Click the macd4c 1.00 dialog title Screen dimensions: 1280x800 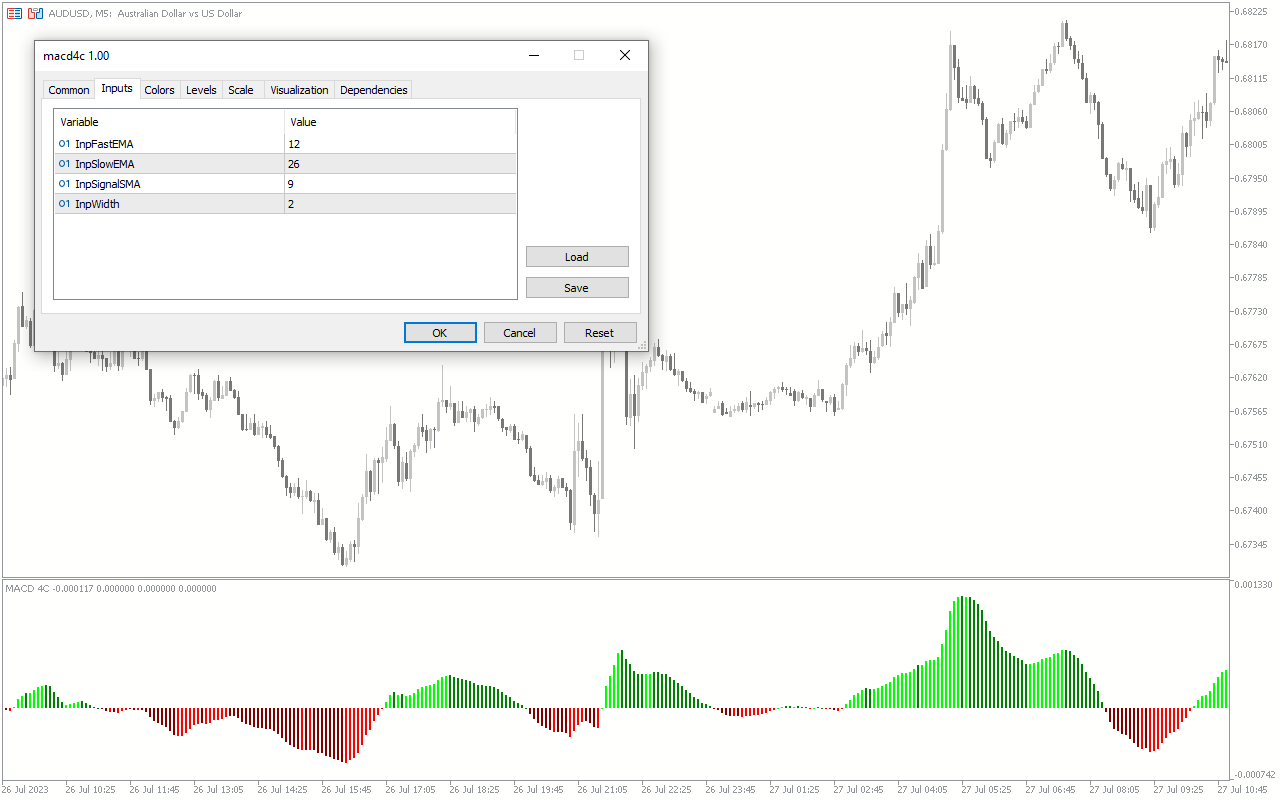click(x=76, y=56)
